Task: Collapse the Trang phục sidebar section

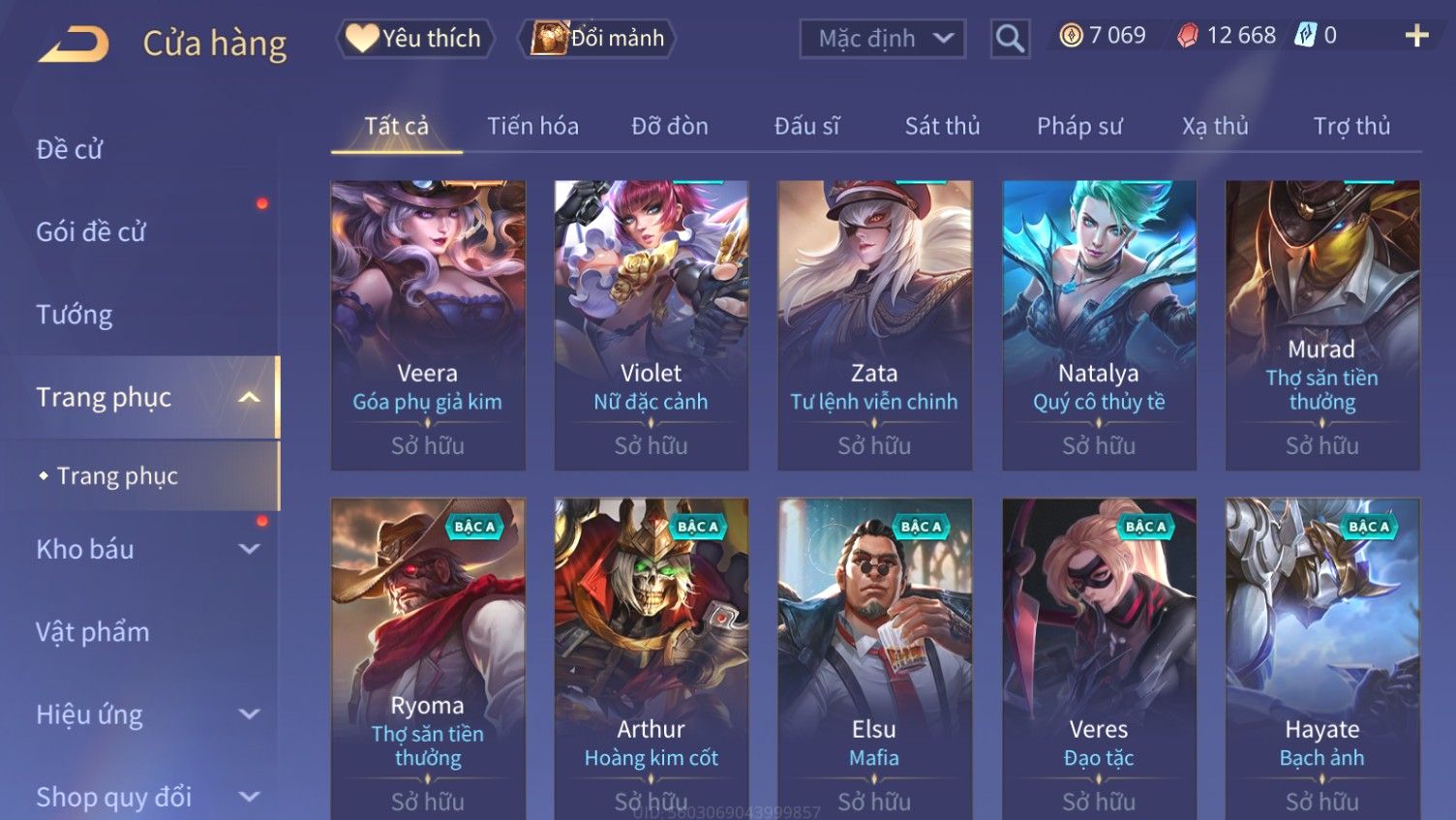Action: 249,398
